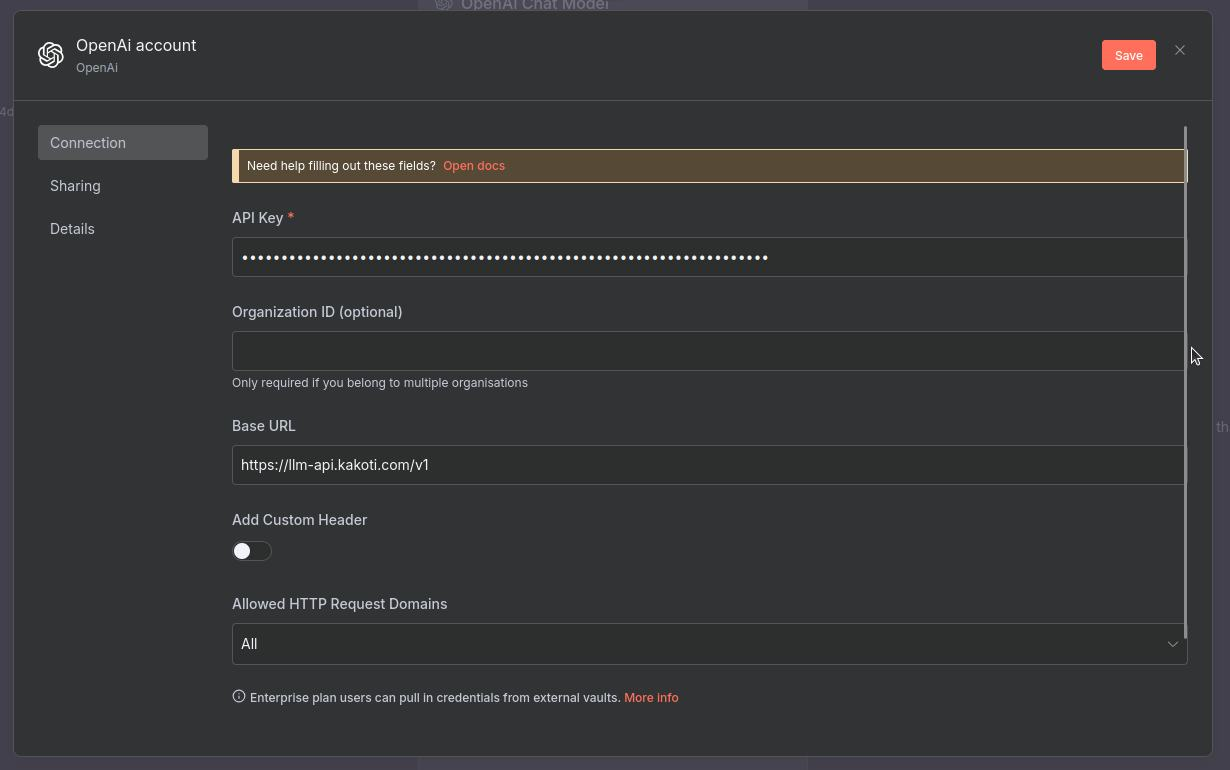The width and height of the screenshot is (1230, 770).
Task: Click the vertical scrollbar of the form
Action: tap(1185, 380)
